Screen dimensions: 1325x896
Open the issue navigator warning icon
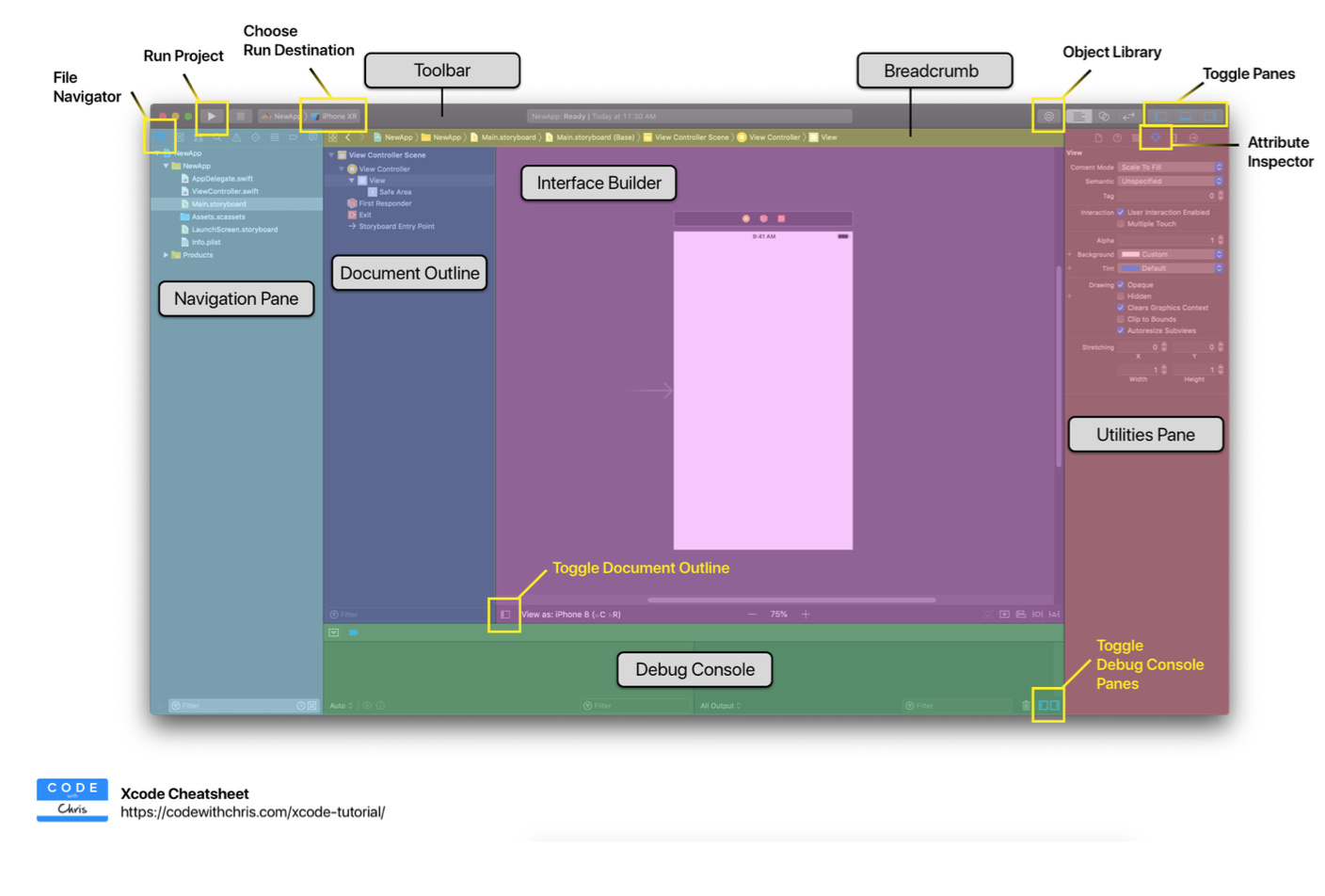(x=236, y=136)
